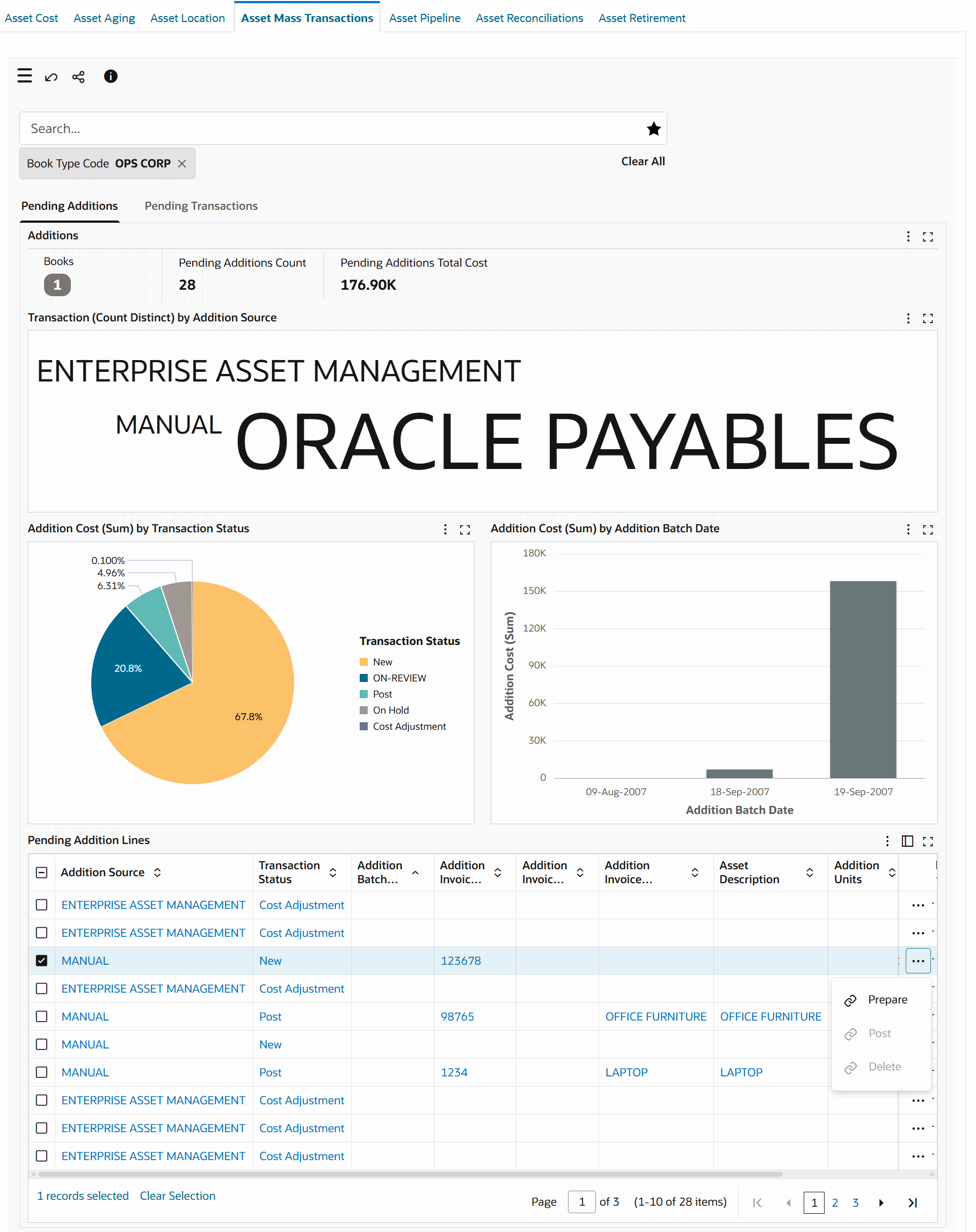Click the New legend color swatch

363,663
